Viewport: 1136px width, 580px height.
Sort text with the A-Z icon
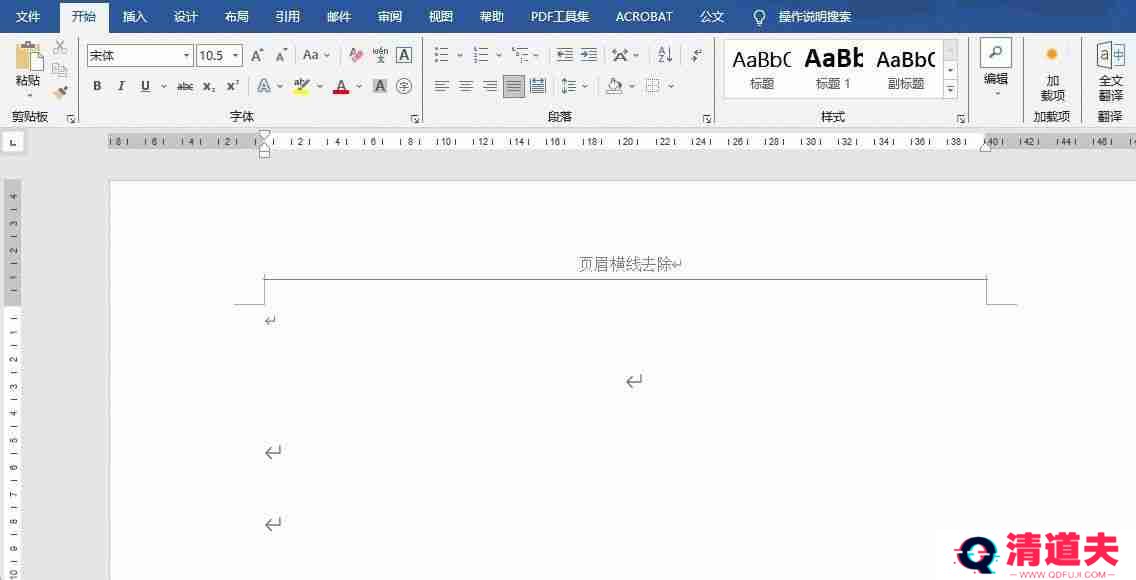(x=665, y=54)
